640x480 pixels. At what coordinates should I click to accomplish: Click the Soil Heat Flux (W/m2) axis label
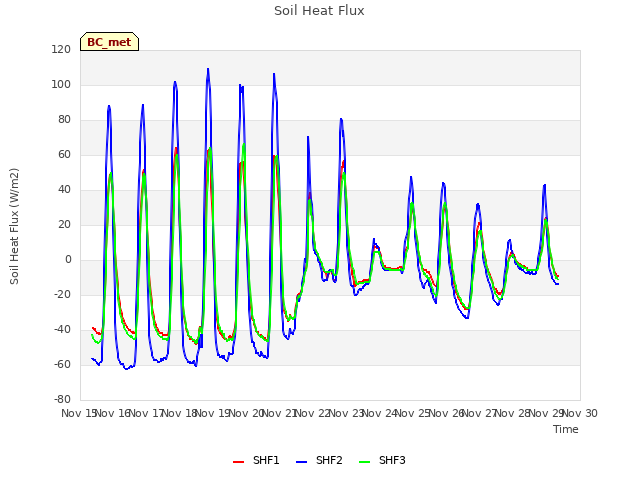click(15, 226)
